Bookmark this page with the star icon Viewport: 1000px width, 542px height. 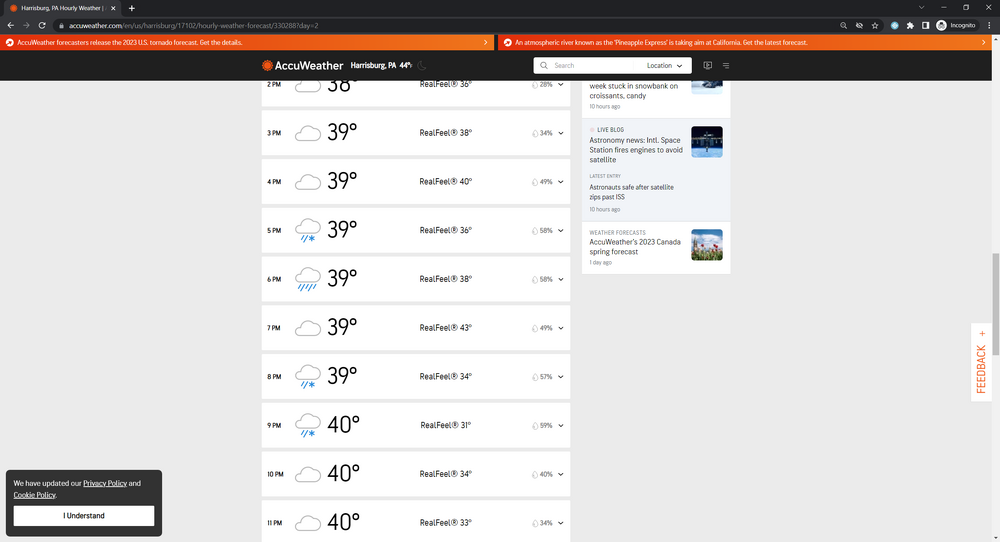point(875,25)
